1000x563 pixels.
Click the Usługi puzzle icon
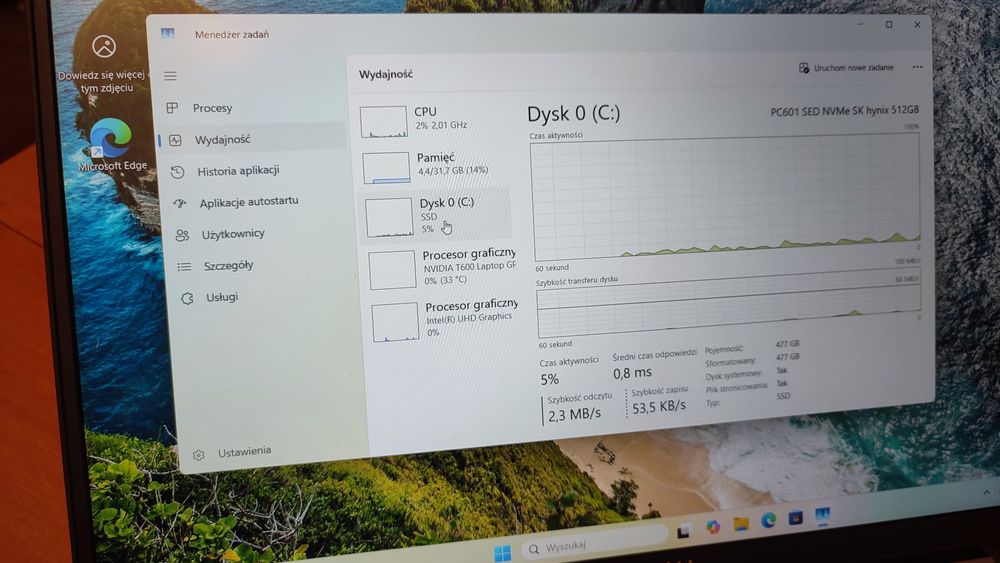pyautogui.click(x=188, y=298)
